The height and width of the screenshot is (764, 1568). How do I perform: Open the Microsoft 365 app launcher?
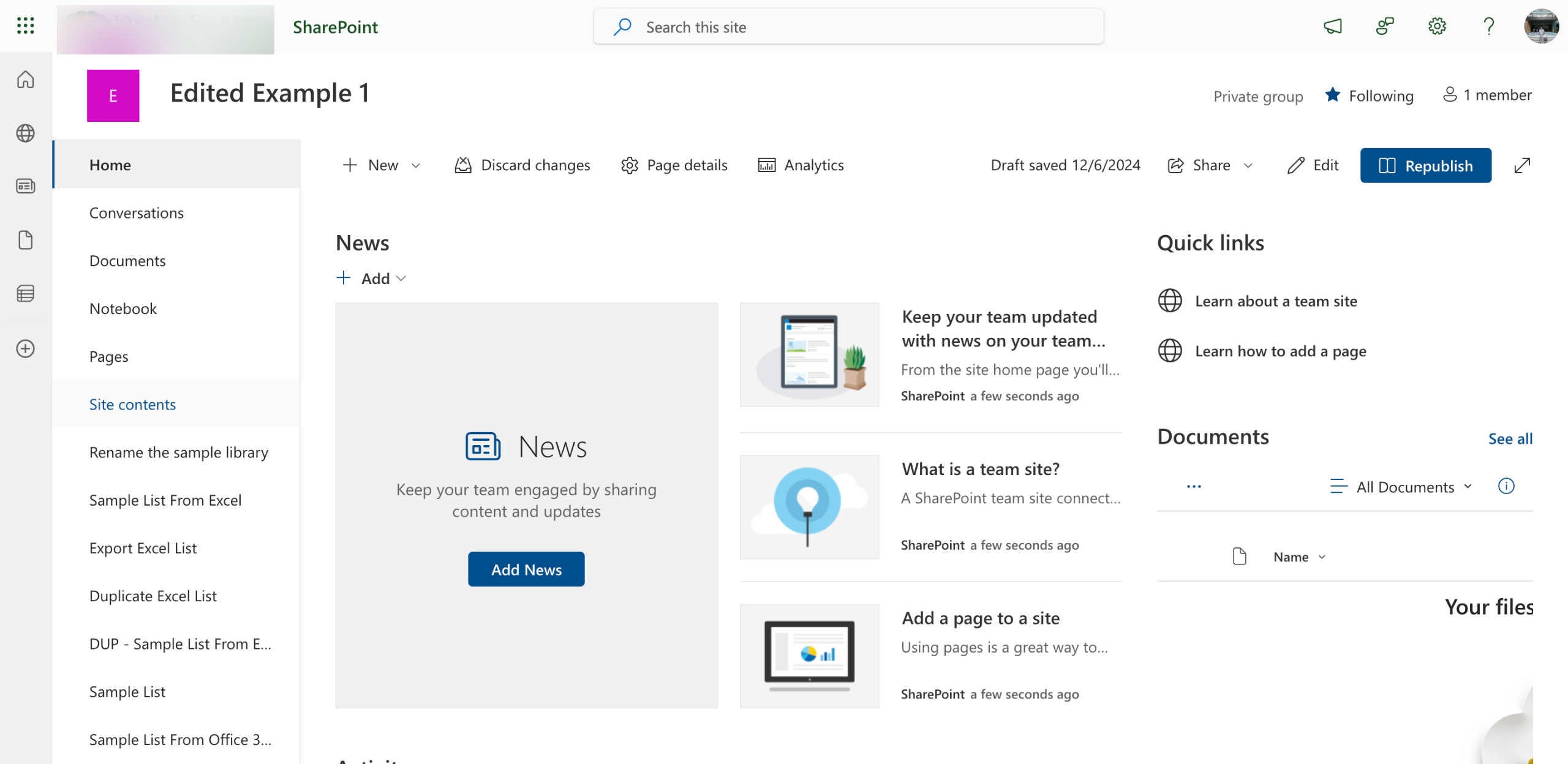click(24, 26)
